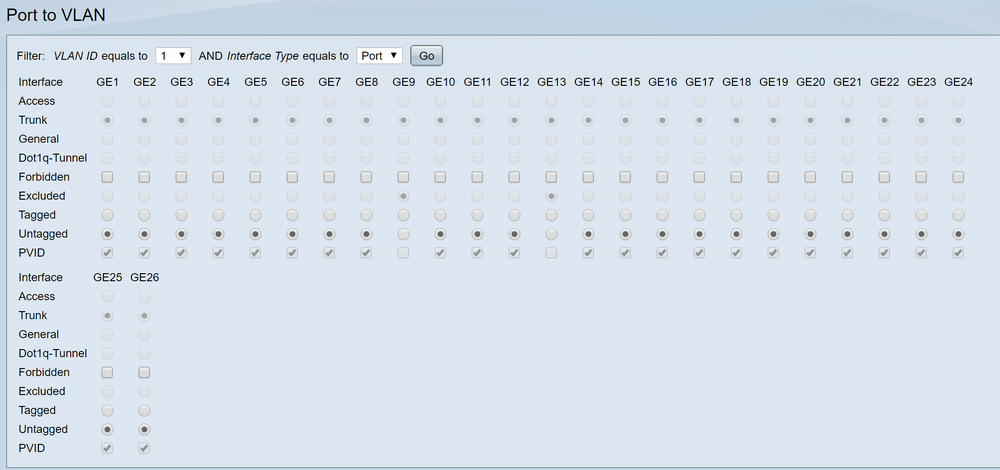Enable Forbidden for port GE26
Image resolution: width=1000 pixels, height=470 pixels.
tap(145, 372)
